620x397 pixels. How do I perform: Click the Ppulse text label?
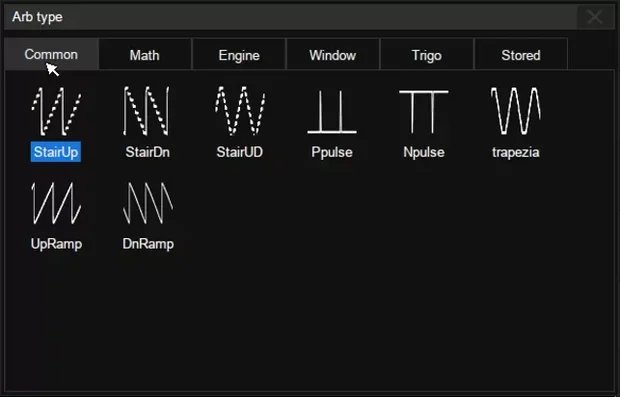pyautogui.click(x=332, y=152)
